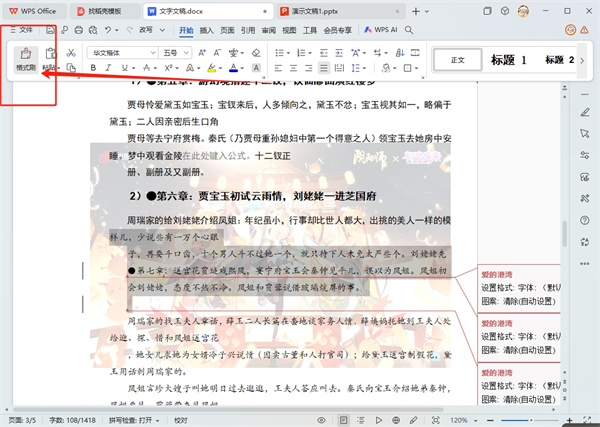The width and height of the screenshot is (600, 427).
Task: Click the word count 字数: 108/1418
Action: tap(72, 420)
